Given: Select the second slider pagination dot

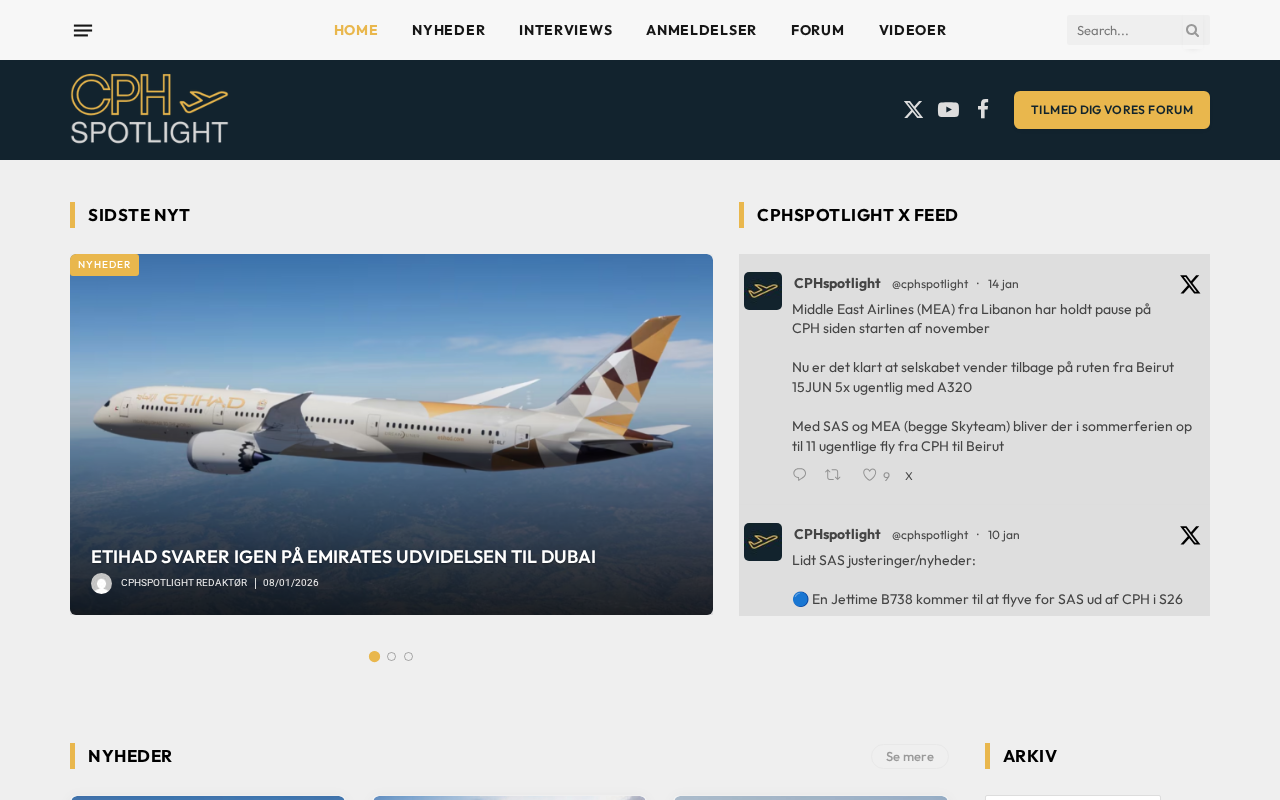Looking at the screenshot, I should (391, 657).
